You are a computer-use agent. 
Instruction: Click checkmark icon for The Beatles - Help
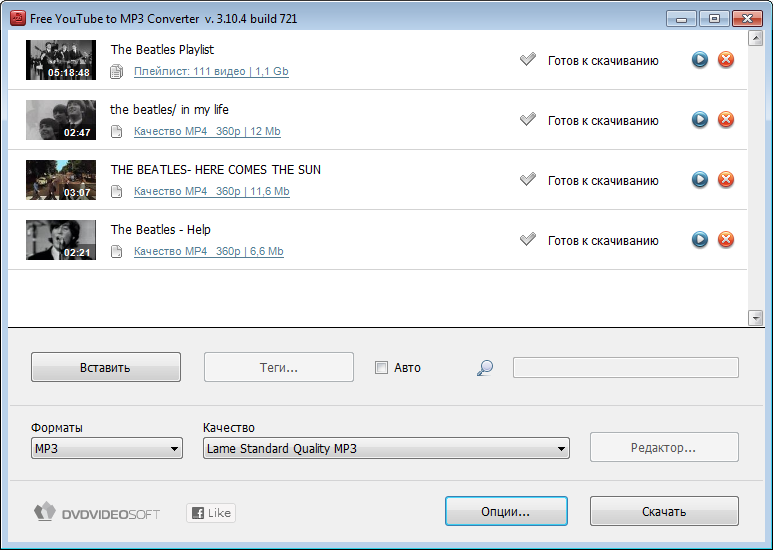(x=527, y=240)
